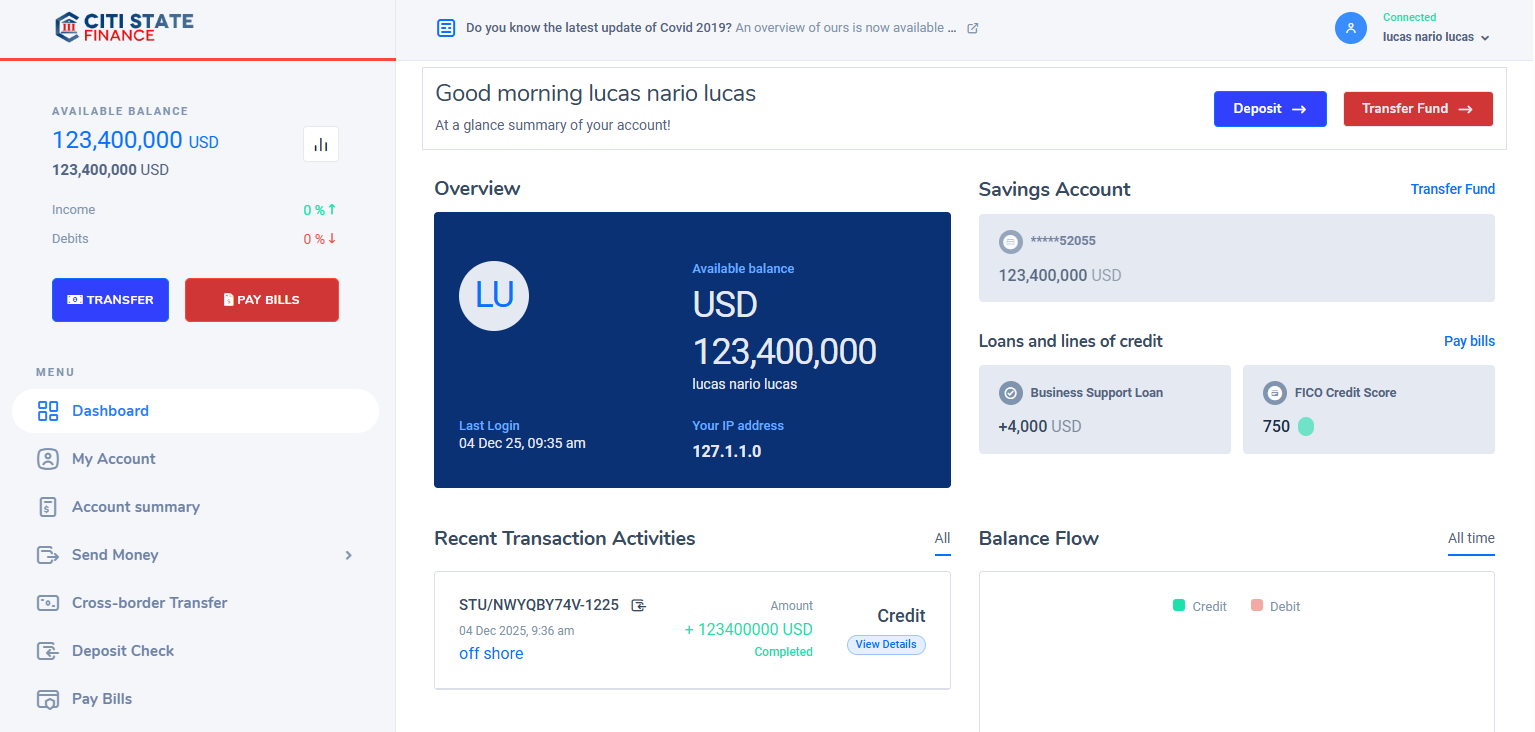Click the FICO Credit Score icon
This screenshot has height=732, width=1535.
[x=1274, y=393]
